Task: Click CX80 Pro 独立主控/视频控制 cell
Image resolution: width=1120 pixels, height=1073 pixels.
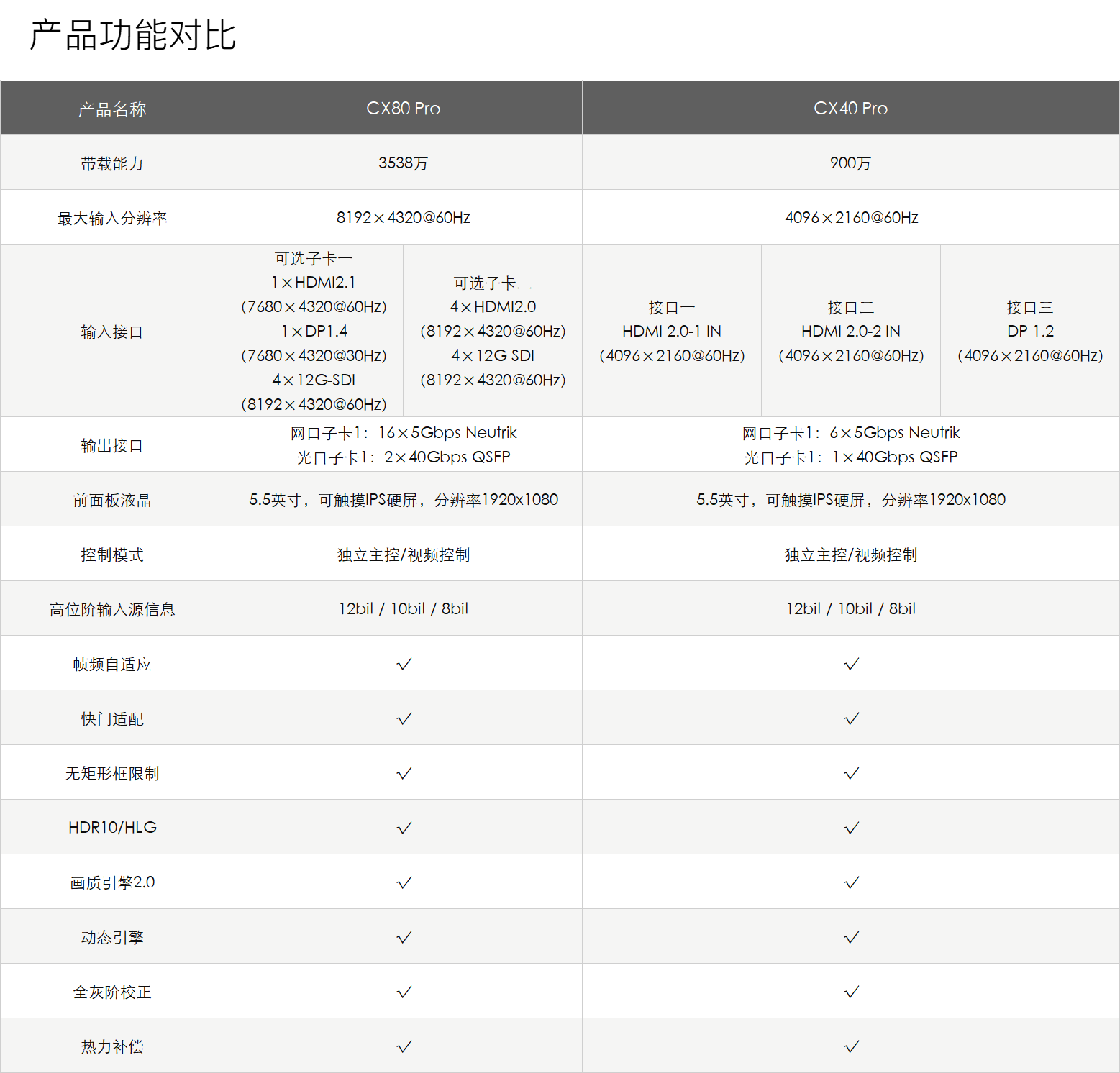Action: coord(403,554)
